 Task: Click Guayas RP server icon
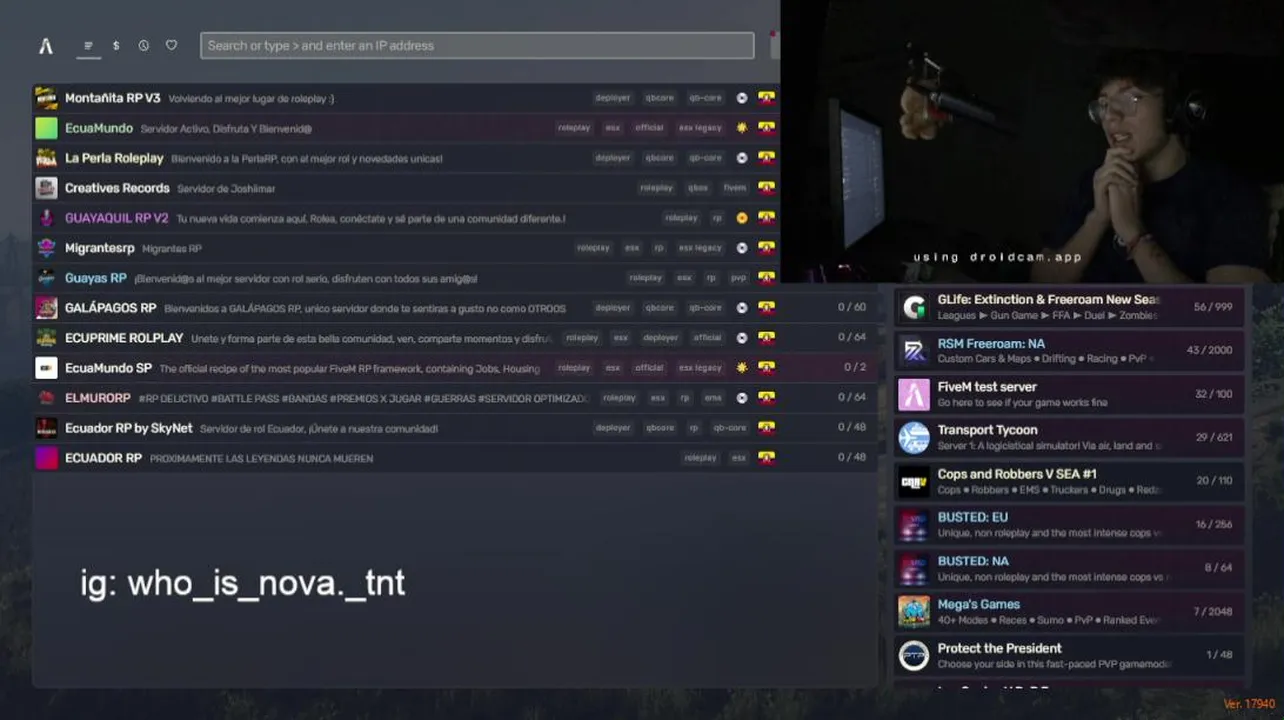(x=46, y=278)
